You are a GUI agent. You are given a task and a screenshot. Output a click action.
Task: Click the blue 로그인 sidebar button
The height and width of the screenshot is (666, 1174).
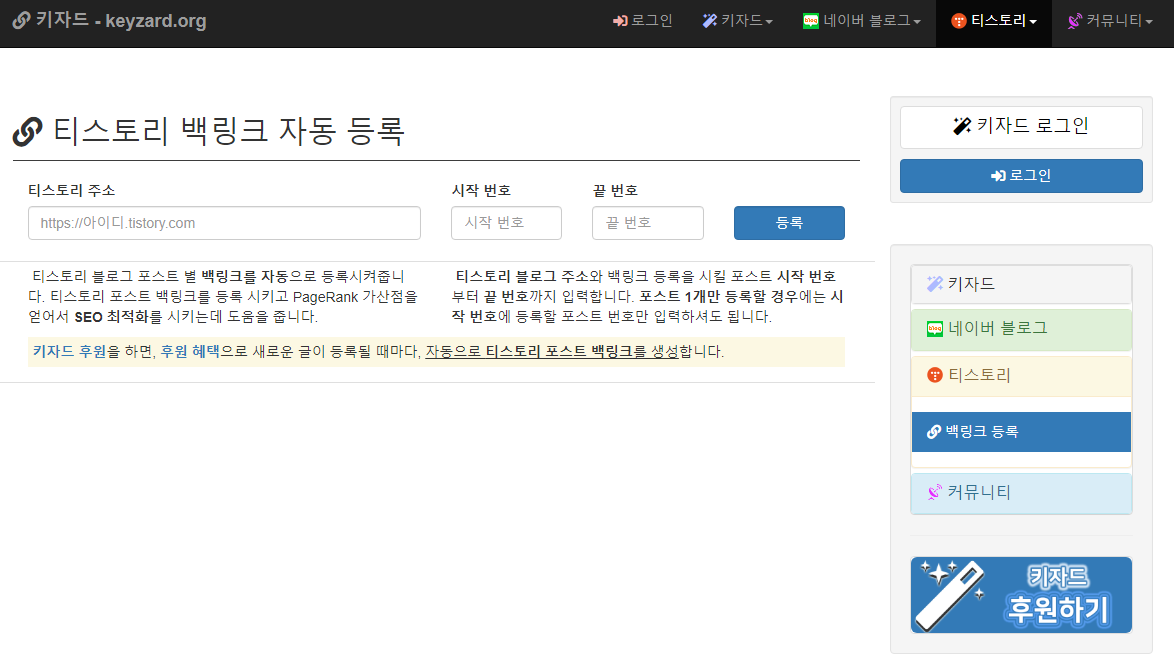coord(1021,176)
